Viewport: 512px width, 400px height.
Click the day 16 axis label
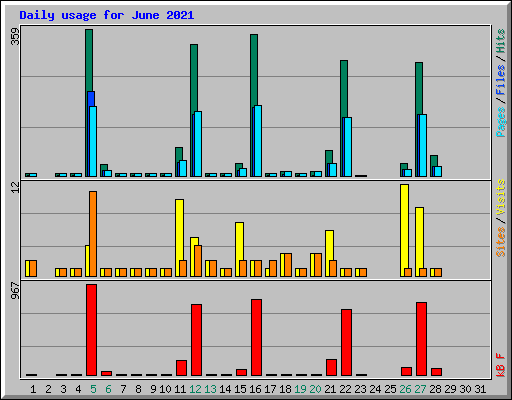(255, 389)
